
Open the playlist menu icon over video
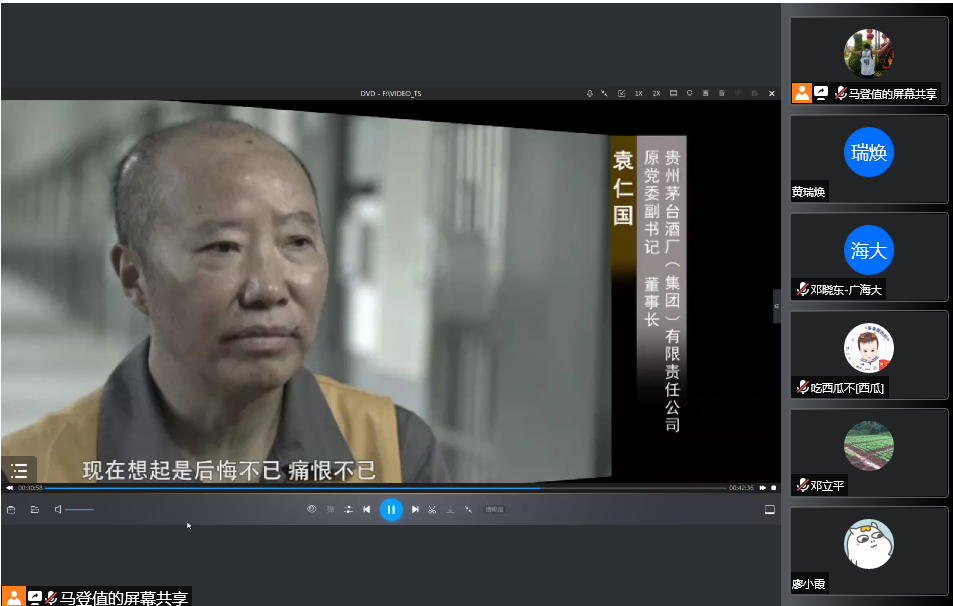click(x=18, y=470)
